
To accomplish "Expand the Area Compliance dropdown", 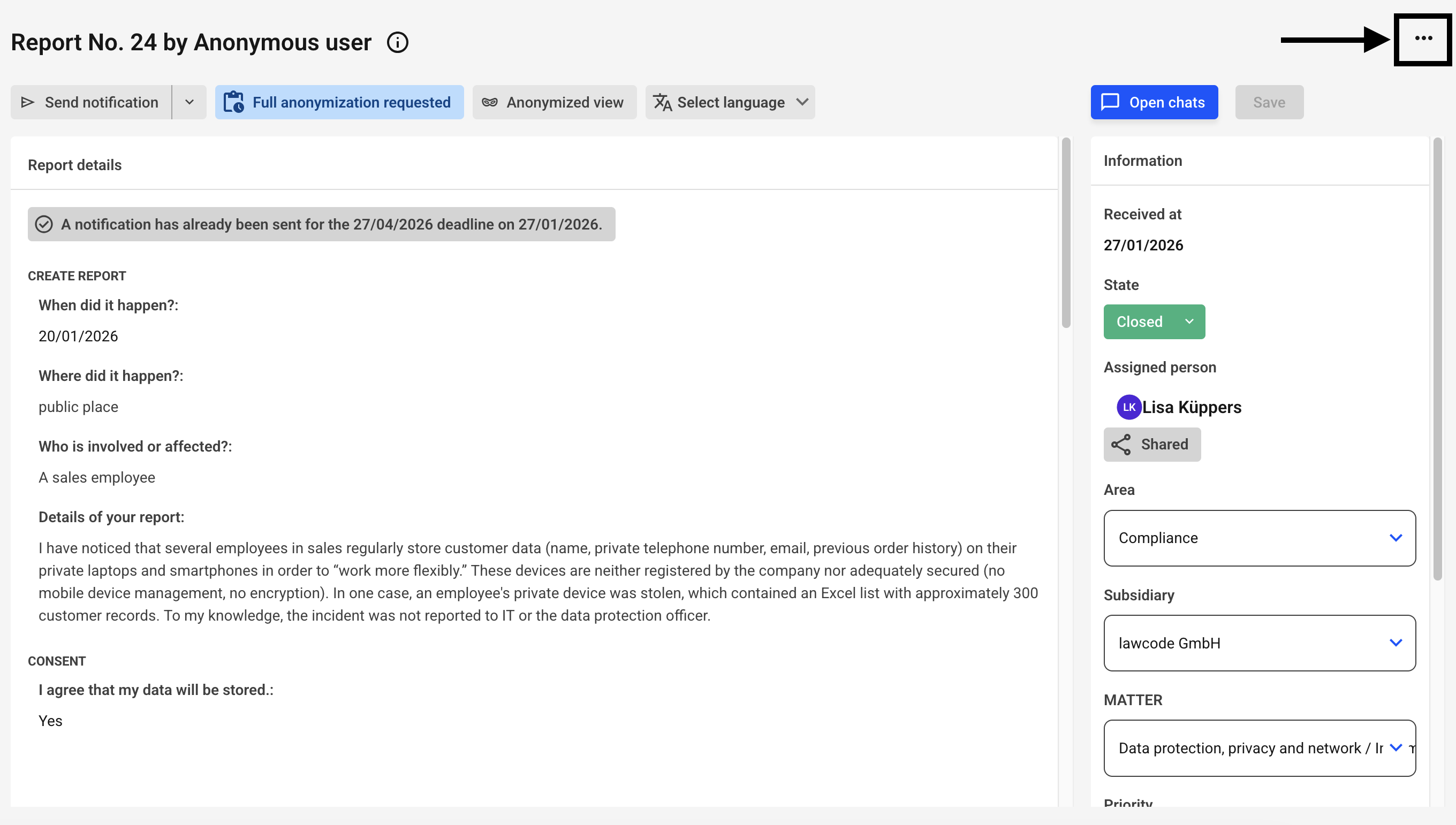I will coord(1260,538).
